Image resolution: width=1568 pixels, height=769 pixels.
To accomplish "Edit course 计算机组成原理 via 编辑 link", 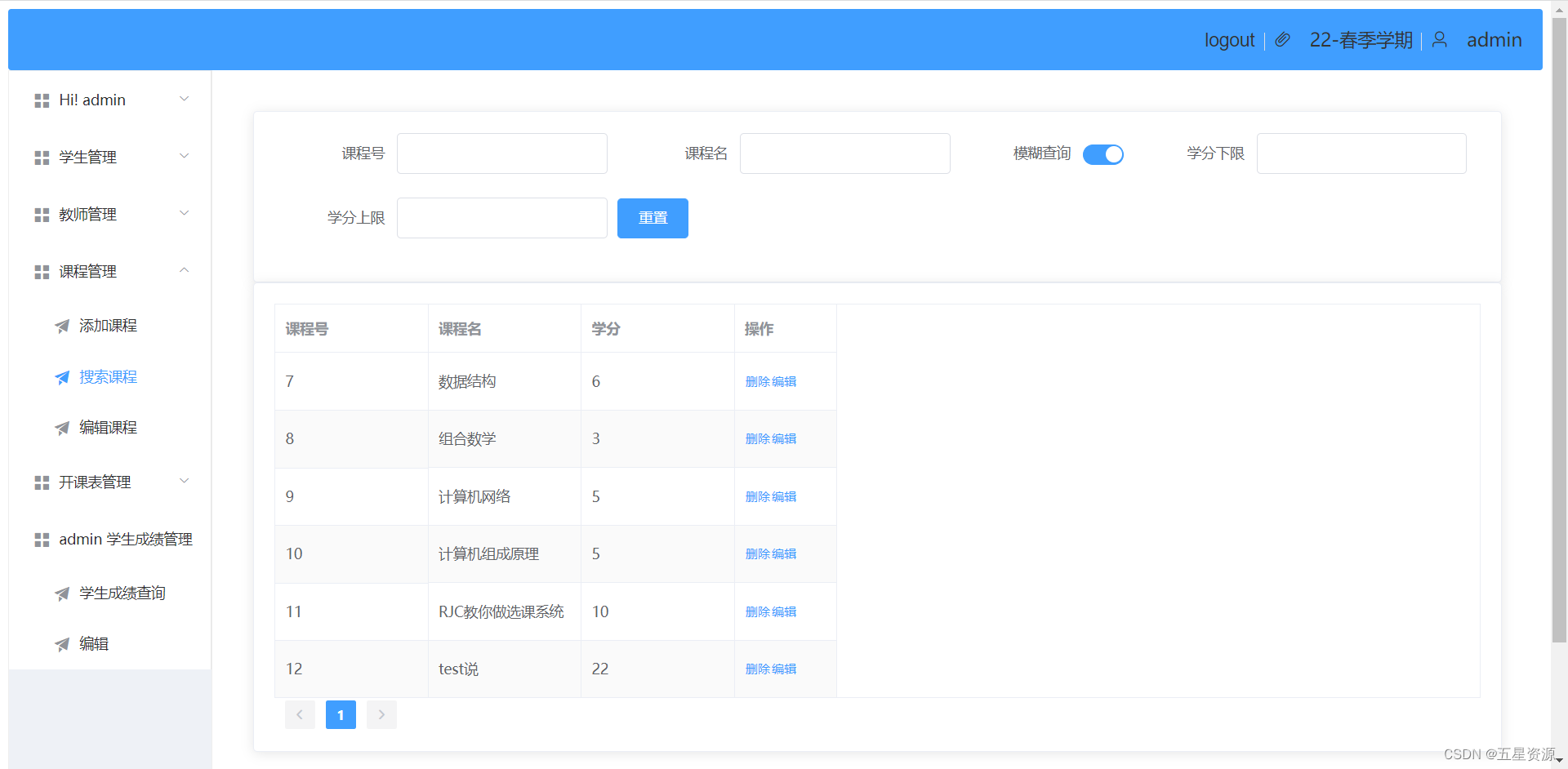I will tap(784, 553).
